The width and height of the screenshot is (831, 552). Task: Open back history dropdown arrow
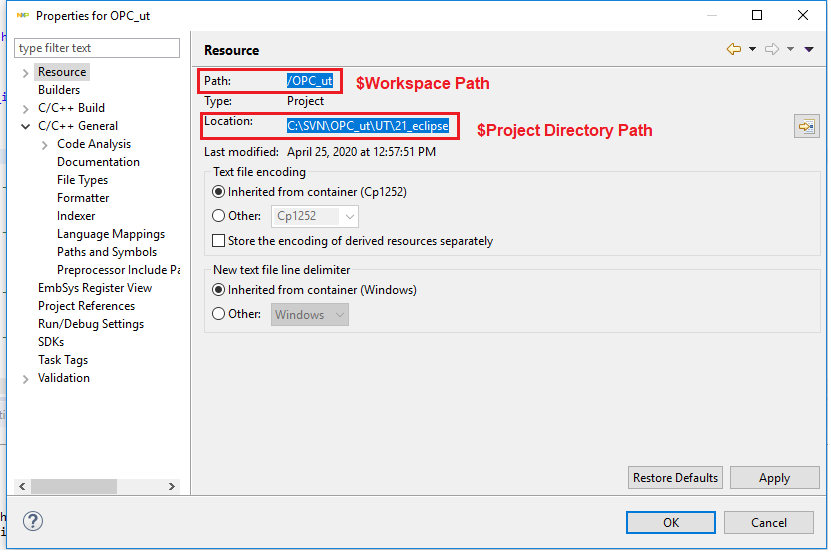click(x=752, y=49)
